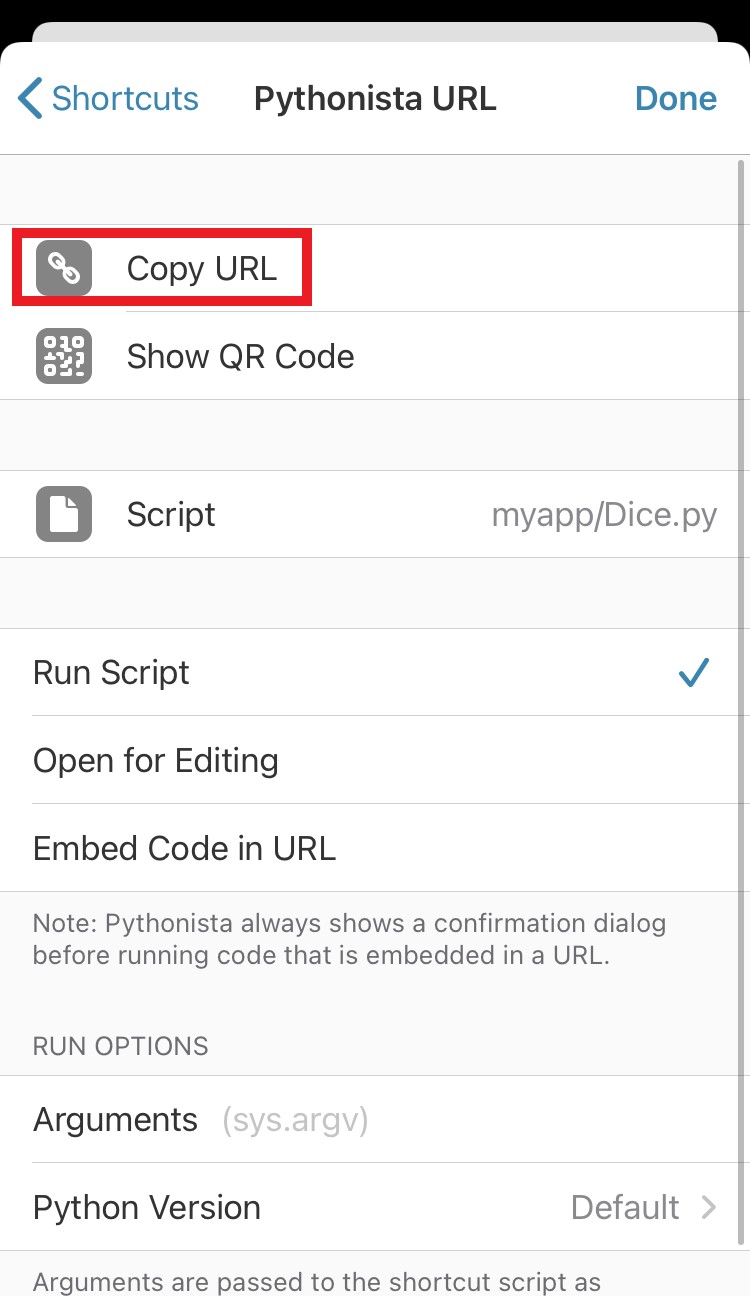Screen dimensions: 750x1296
Task: Click the chain link icon for Copy URL
Action: (x=64, y=268)
